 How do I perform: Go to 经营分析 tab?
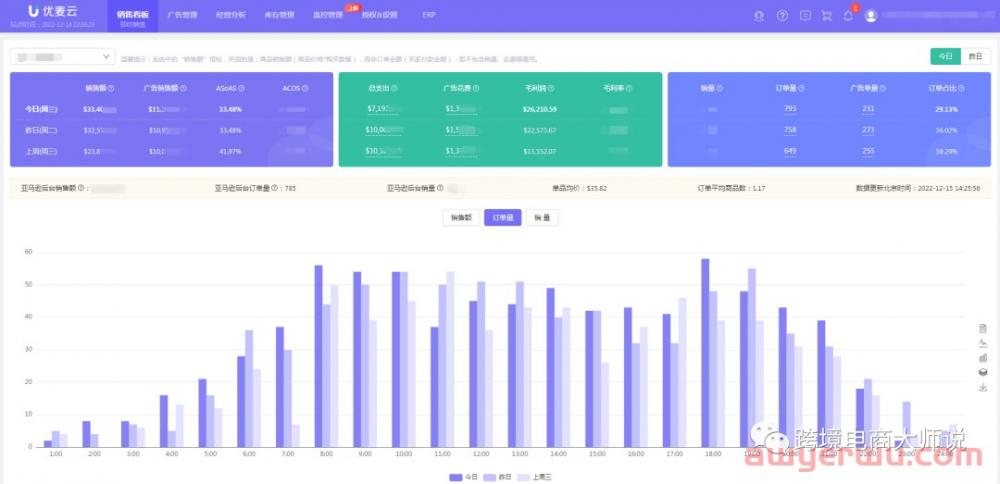[x=231, y=15]
